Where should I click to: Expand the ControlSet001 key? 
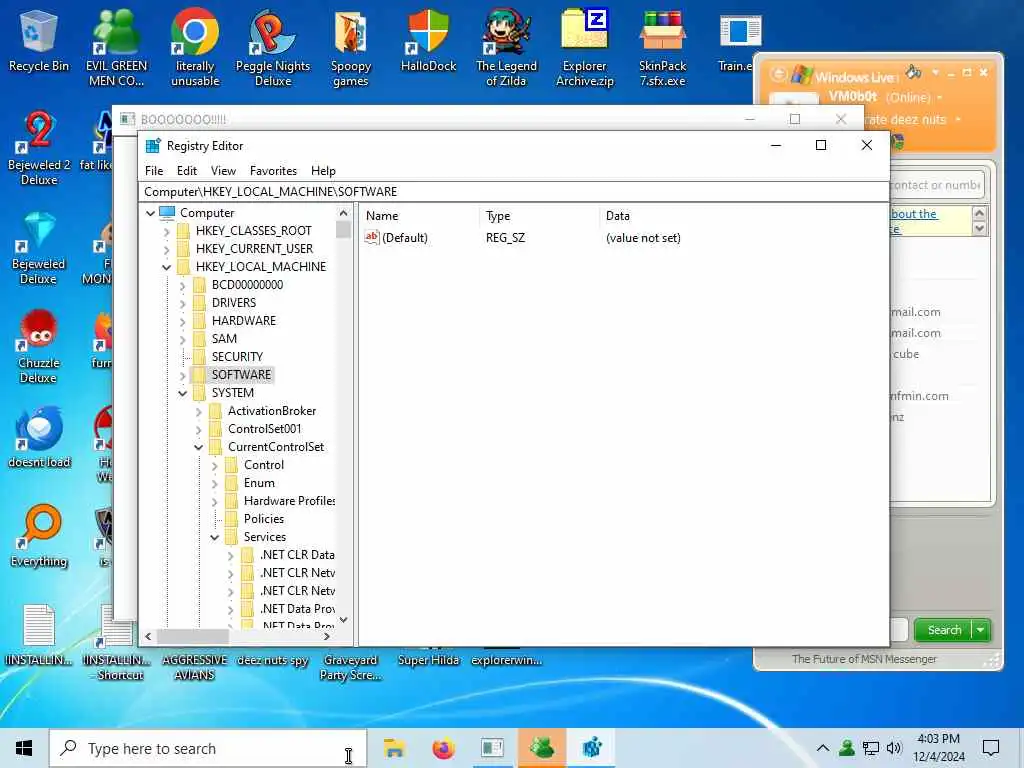199,430
